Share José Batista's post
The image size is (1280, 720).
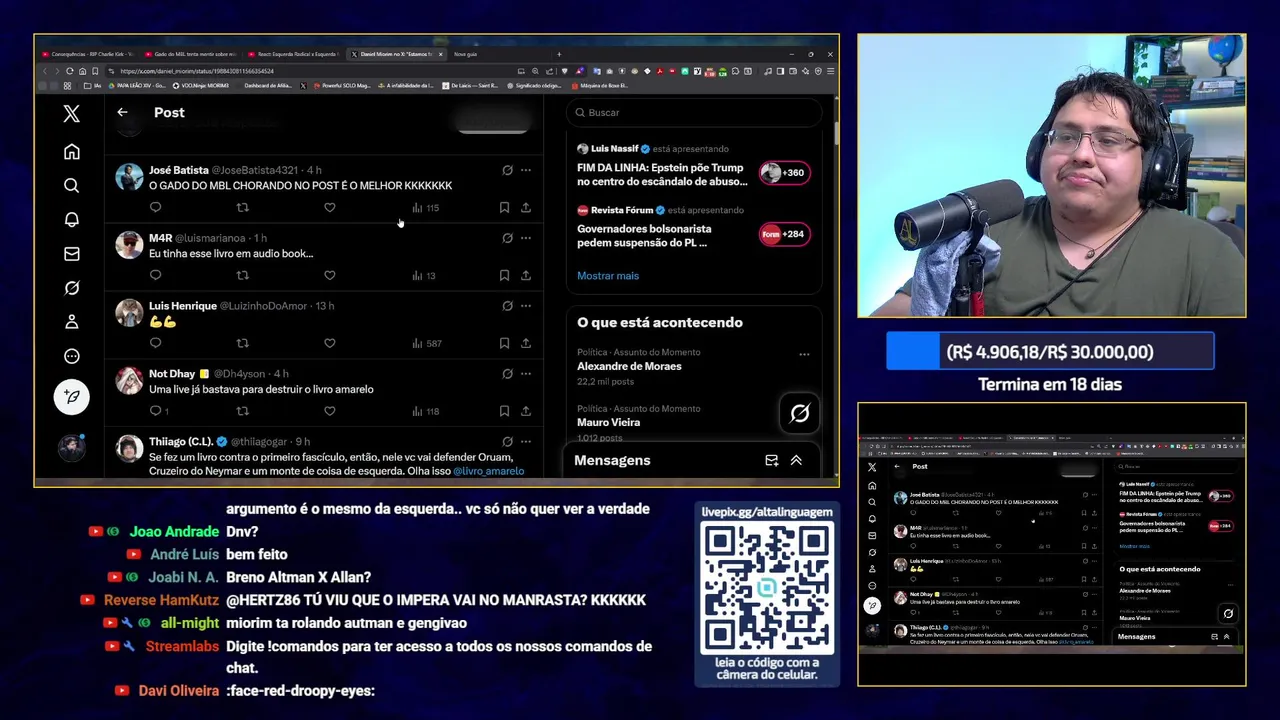pyautogui.click(x=526, y=208)
